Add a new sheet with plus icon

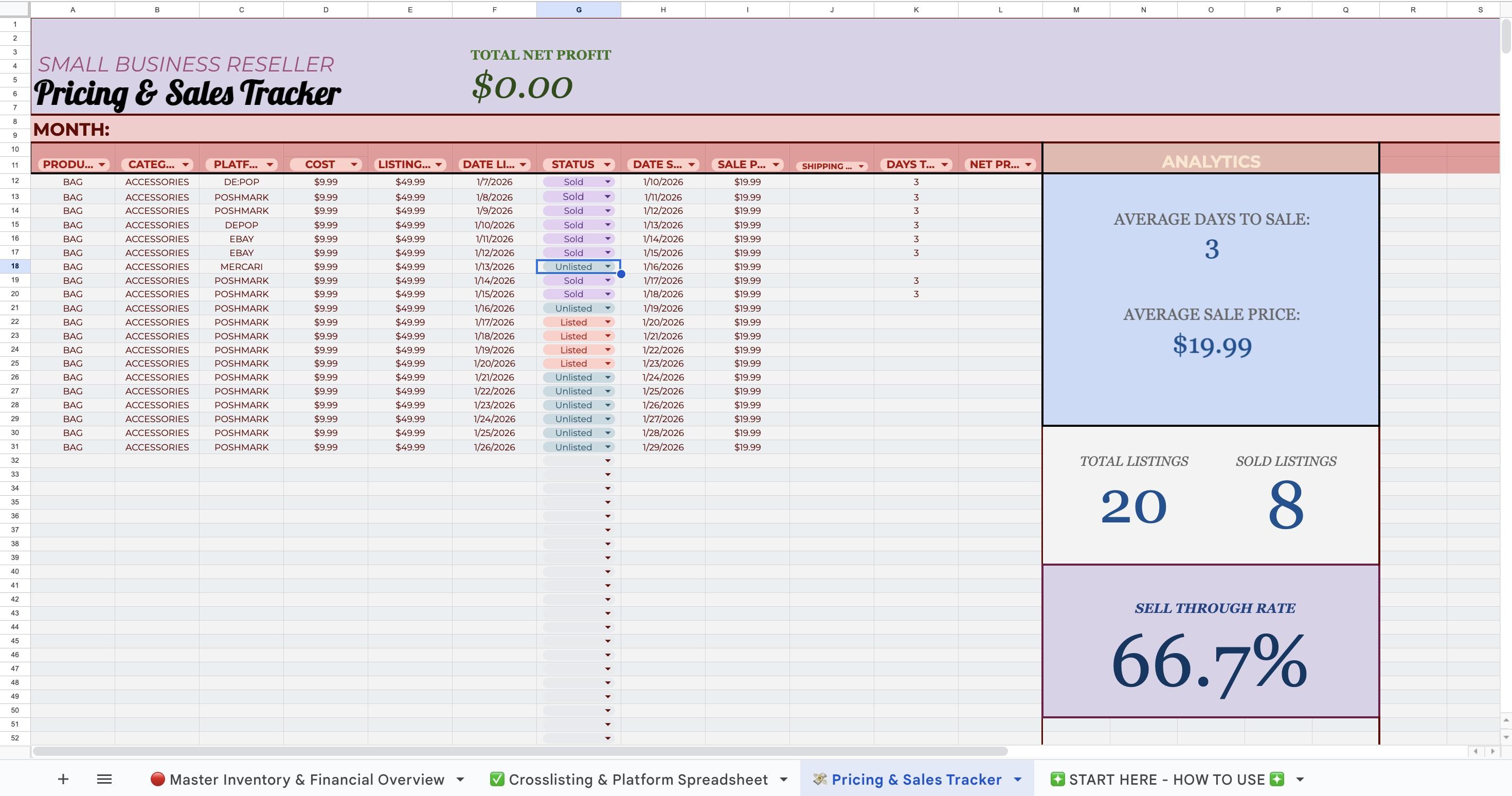click(63, 779)
